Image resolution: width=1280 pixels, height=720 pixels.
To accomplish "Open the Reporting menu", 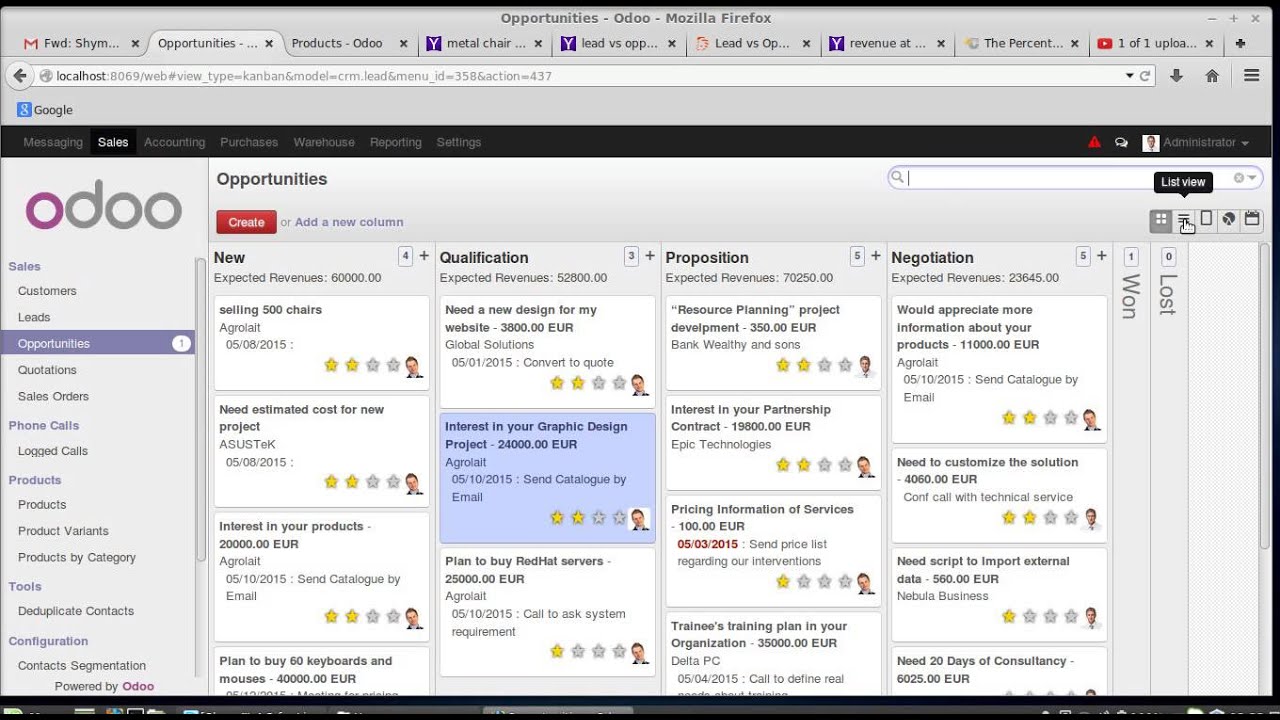I will [x=396, y=142].
